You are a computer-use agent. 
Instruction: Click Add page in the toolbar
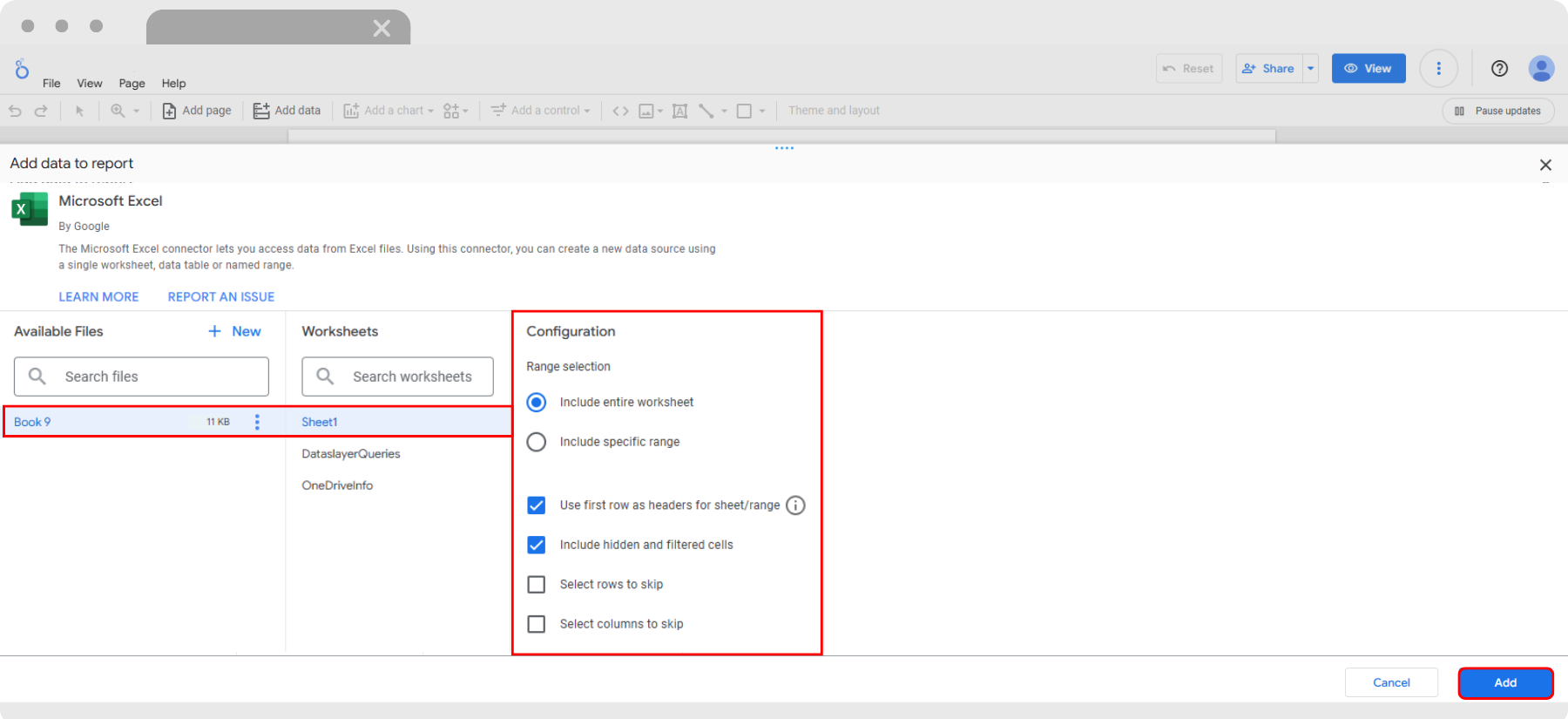click(x=197, y=111)
